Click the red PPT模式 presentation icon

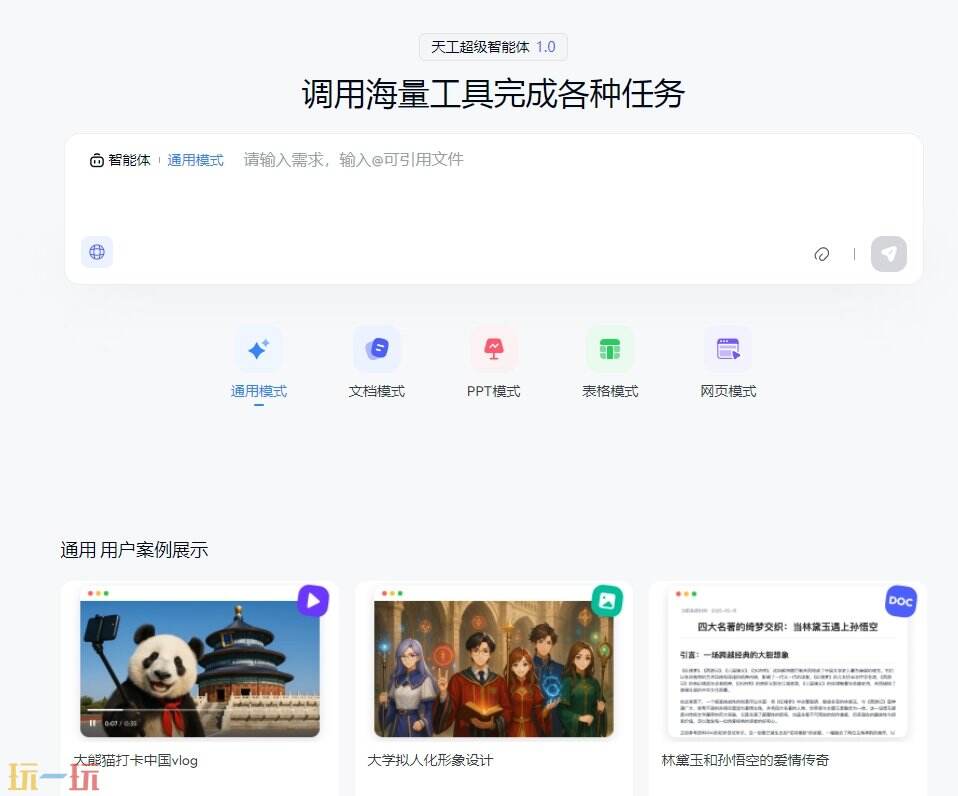point(493,348)
